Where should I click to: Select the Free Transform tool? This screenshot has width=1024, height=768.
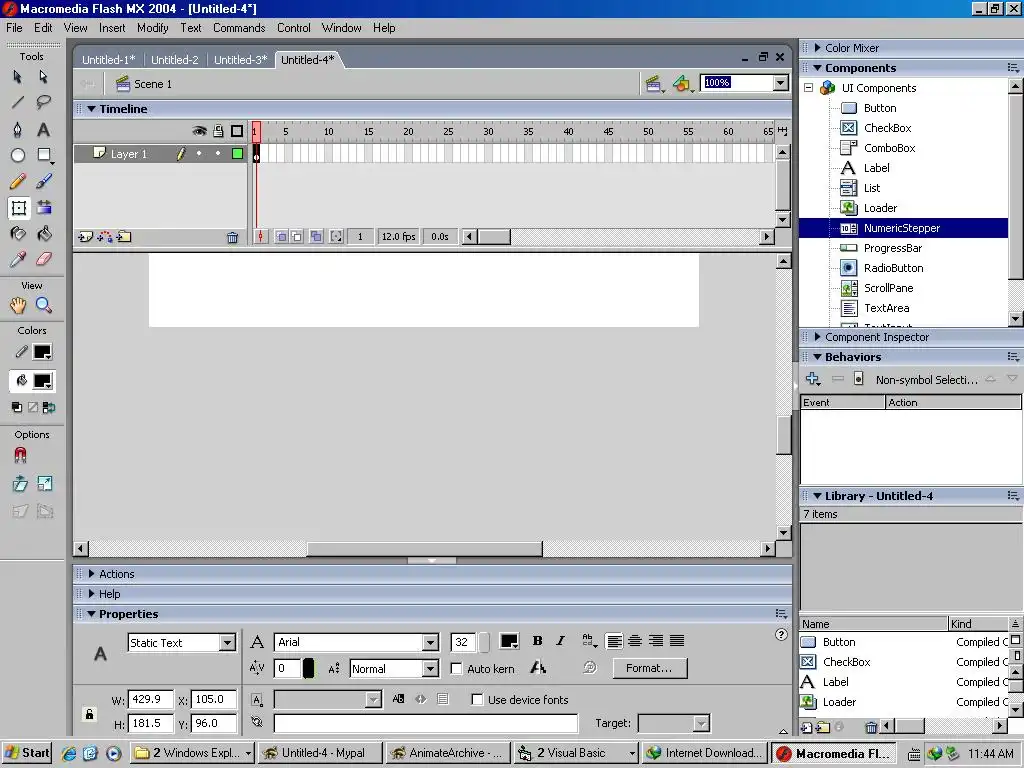click(x=18, y=208)
